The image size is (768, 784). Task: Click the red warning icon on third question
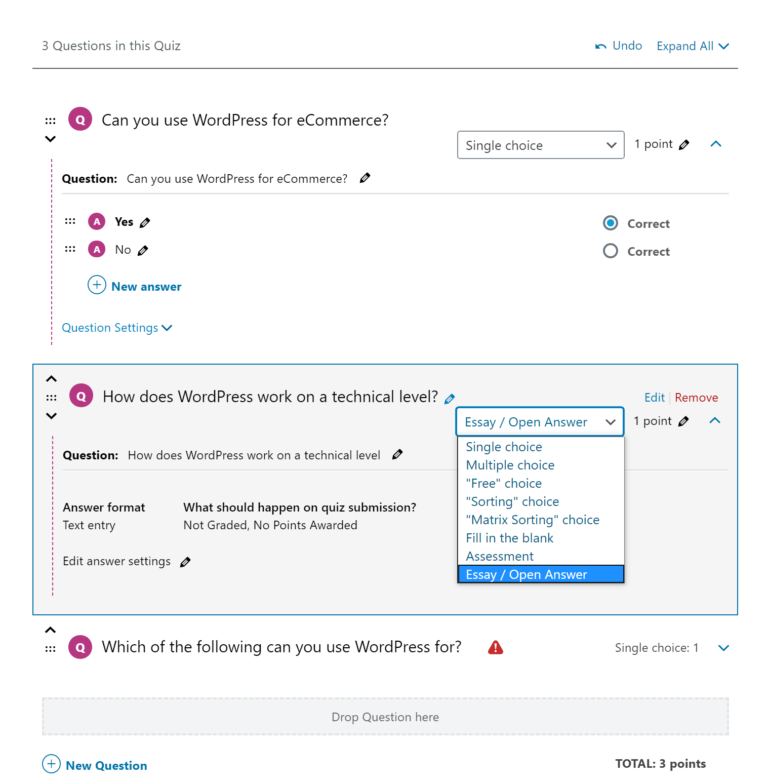point(496,647)
